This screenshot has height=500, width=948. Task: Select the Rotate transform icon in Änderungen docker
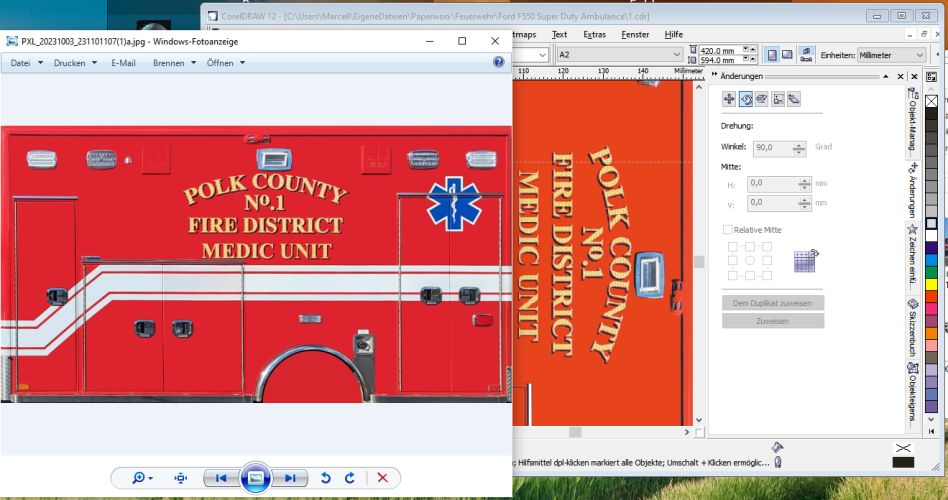745,99
